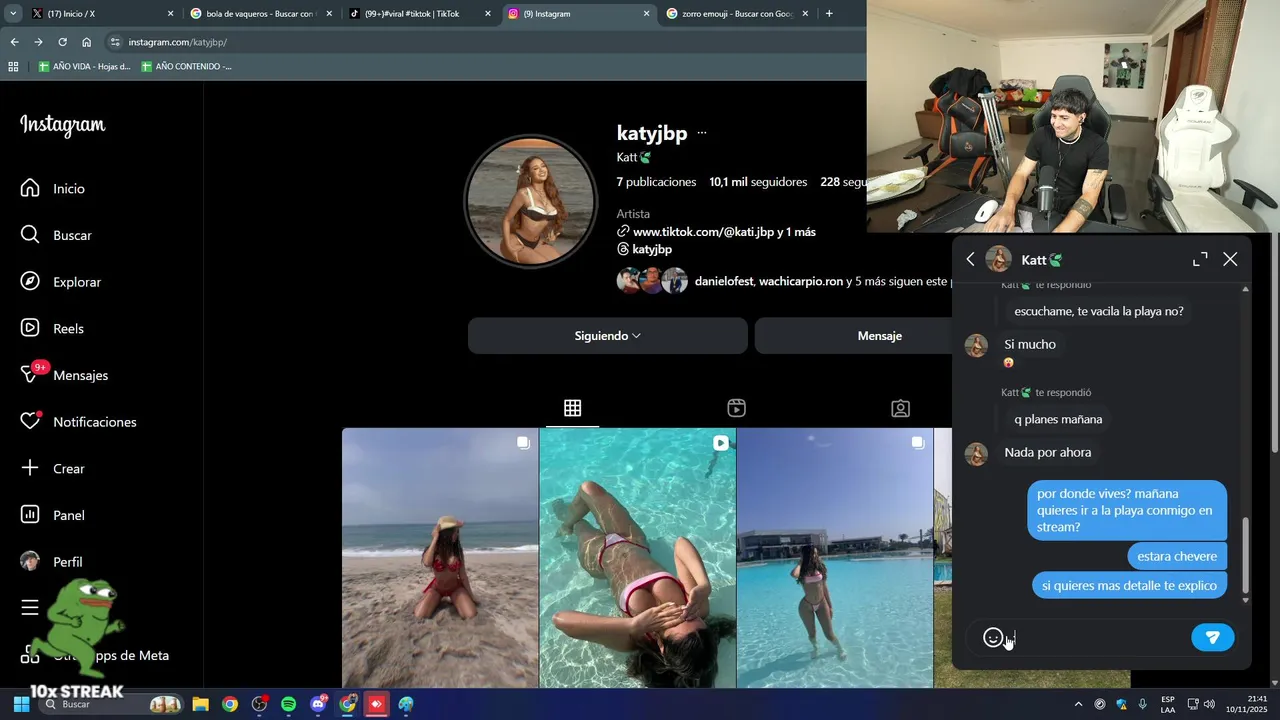This screenshot has width=1280, height=720.
Task: Open Reels from sidebar
Action: pos(53,328)
